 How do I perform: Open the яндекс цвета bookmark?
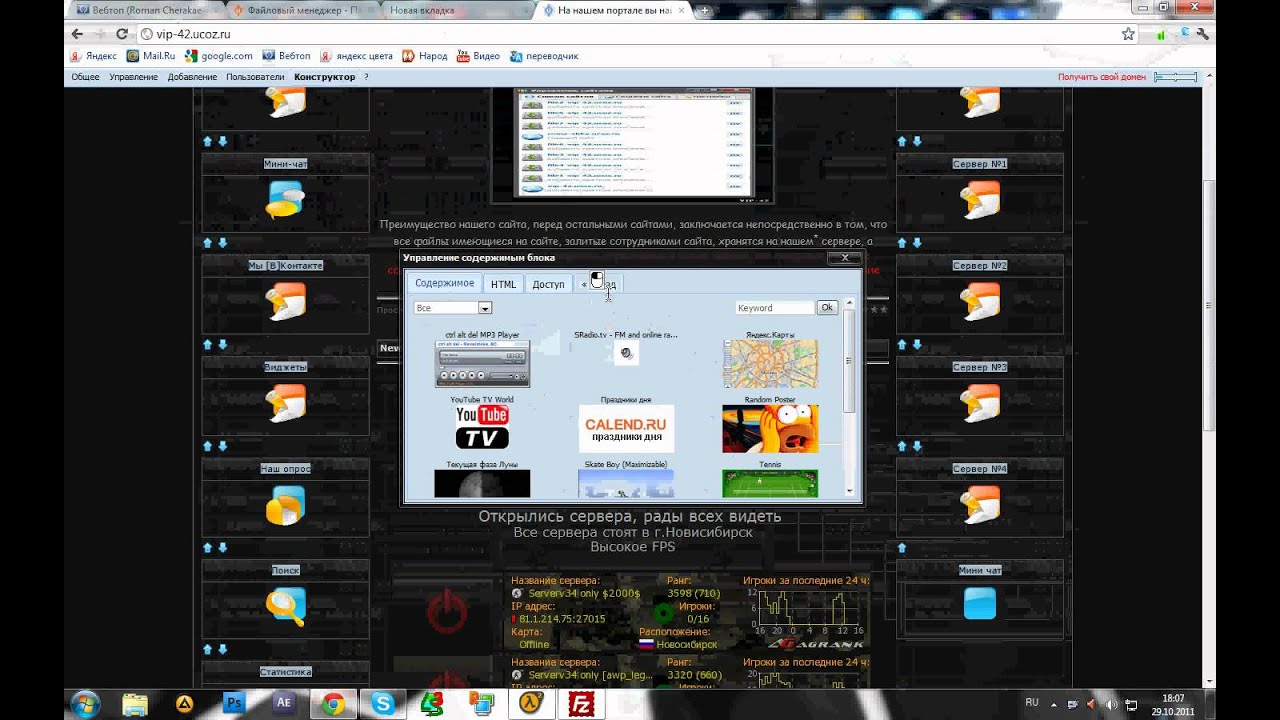click(356, 56)
